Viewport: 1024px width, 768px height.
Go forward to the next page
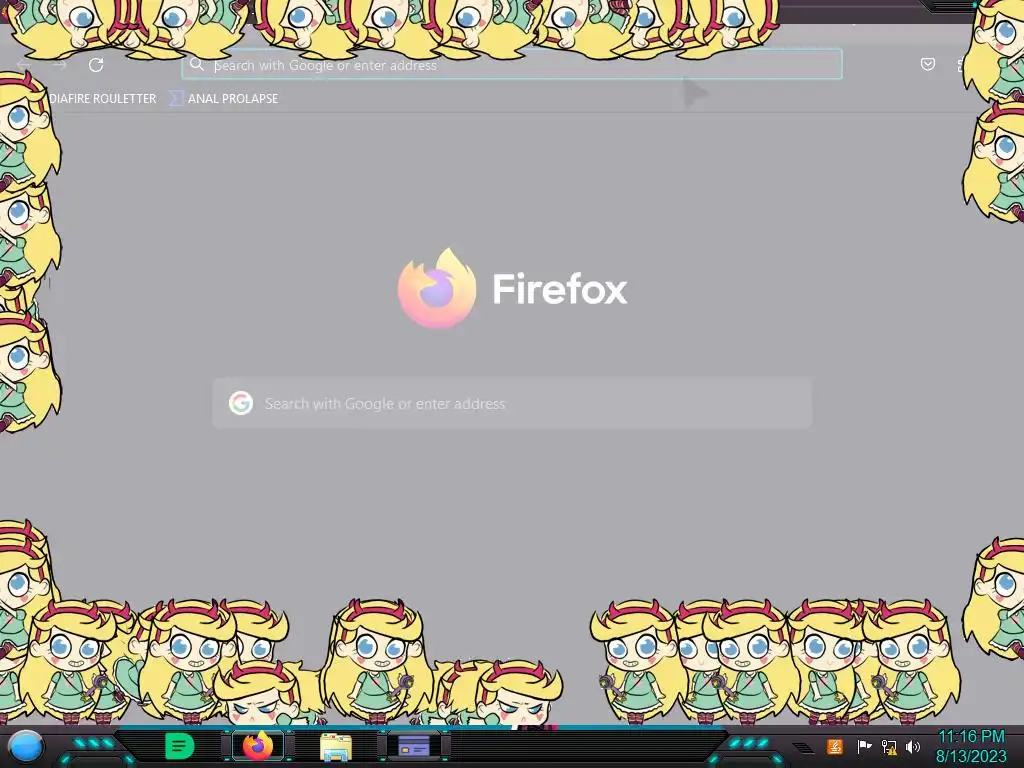point(60,65)
